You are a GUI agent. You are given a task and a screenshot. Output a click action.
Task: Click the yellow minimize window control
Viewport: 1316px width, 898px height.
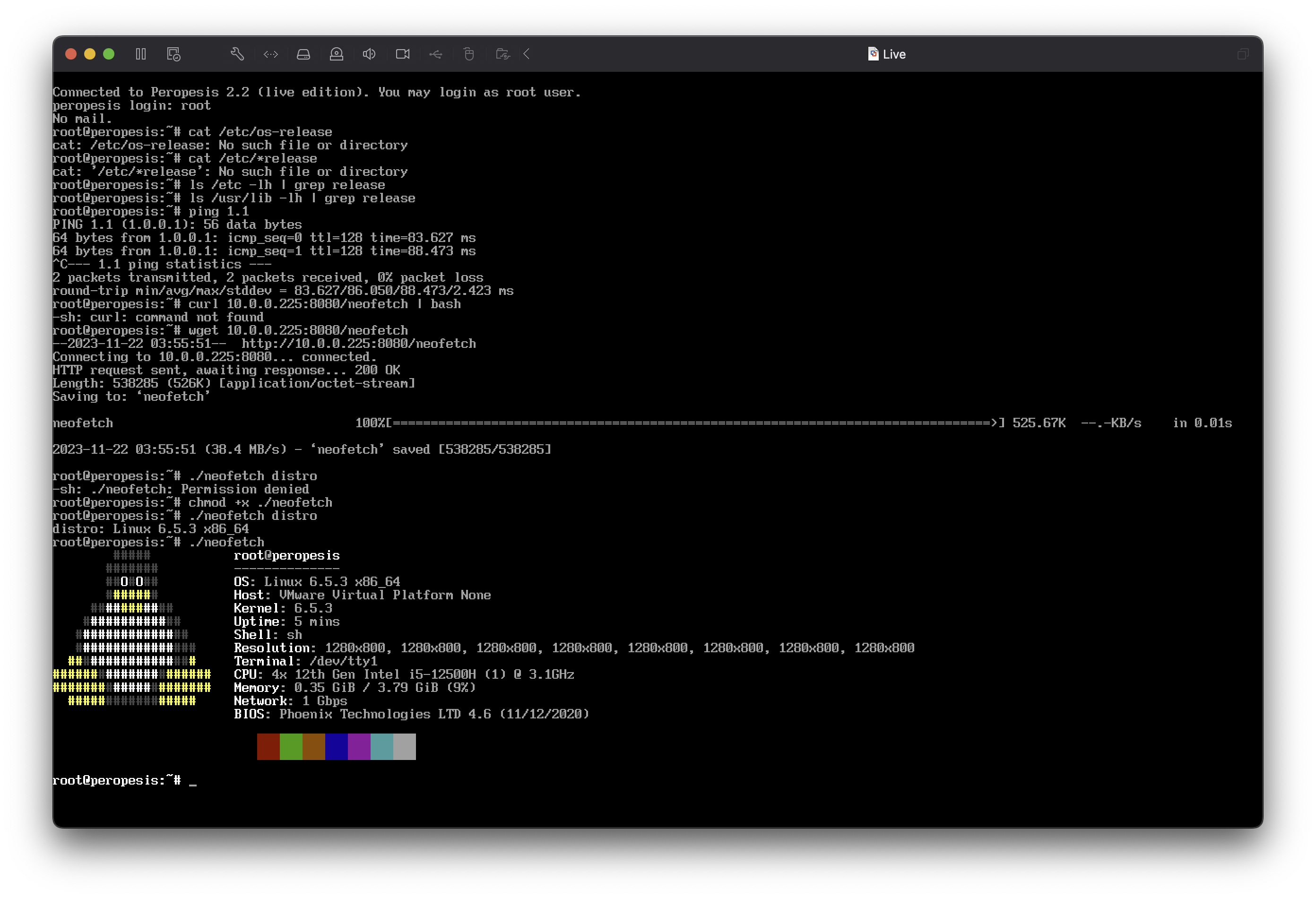(x=89, y=54)
